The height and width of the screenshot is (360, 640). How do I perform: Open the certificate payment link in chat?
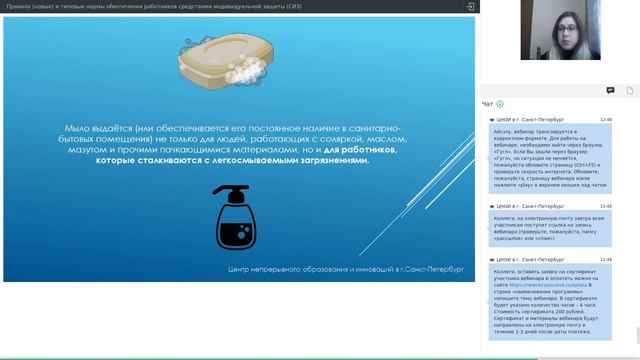(548, 285)
